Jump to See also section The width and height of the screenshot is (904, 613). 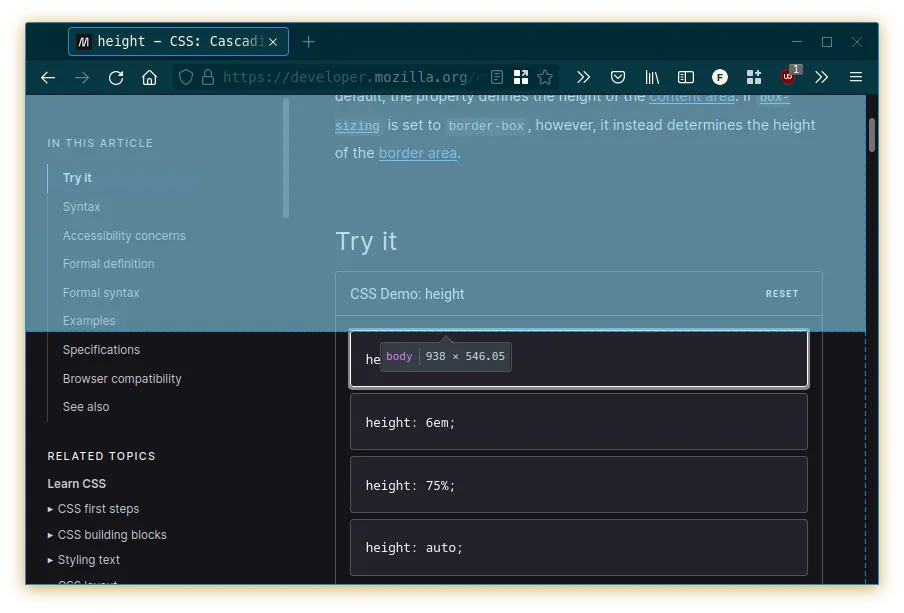point(86,407)
